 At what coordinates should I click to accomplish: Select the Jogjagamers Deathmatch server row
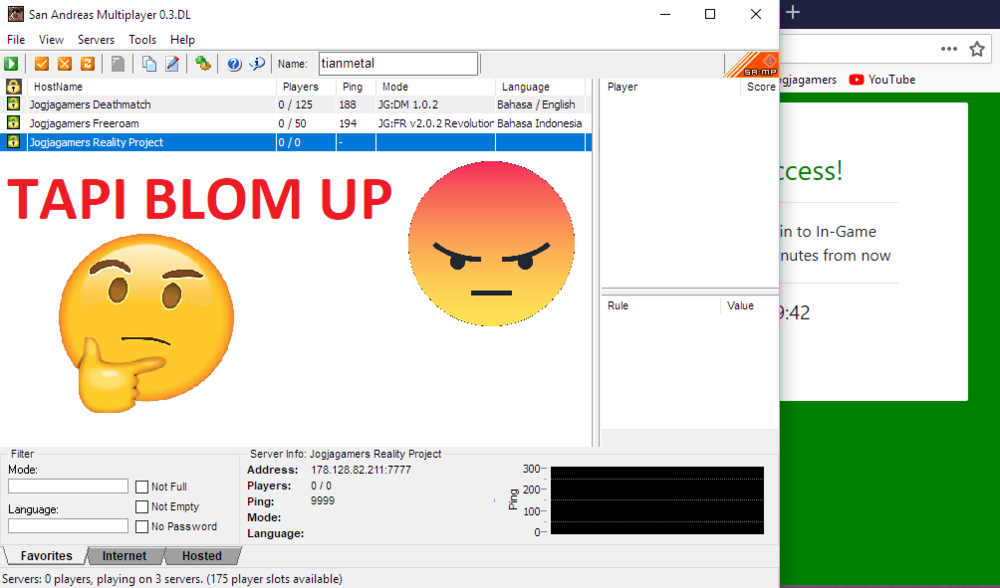click(x=296, y=105)
